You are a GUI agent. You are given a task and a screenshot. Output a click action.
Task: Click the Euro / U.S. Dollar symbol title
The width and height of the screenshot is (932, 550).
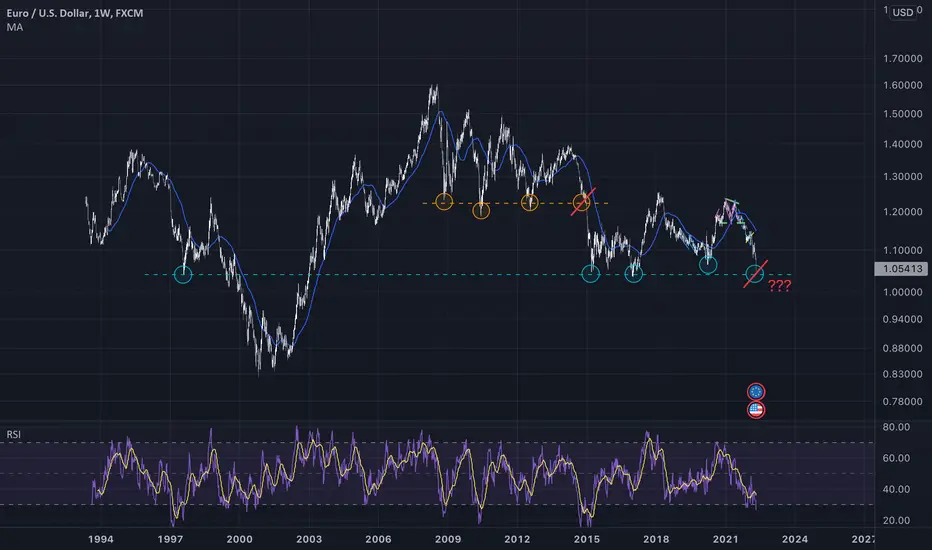coord(75,13)
